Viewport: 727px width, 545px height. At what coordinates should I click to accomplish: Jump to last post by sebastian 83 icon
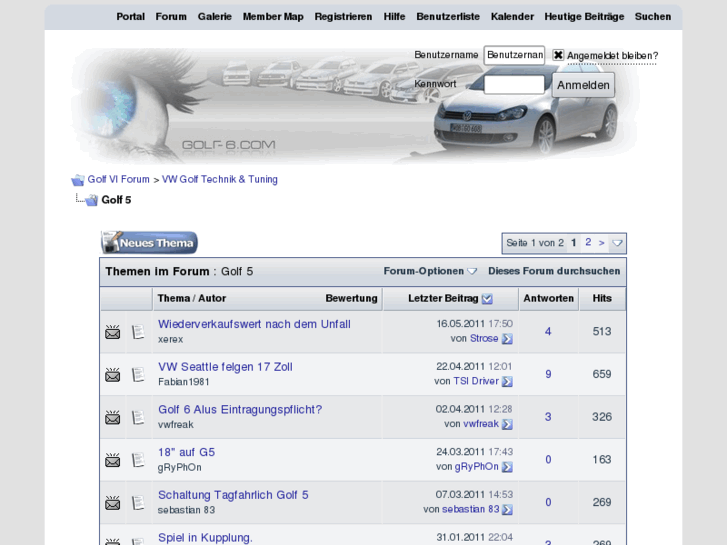tap(507, 510)
